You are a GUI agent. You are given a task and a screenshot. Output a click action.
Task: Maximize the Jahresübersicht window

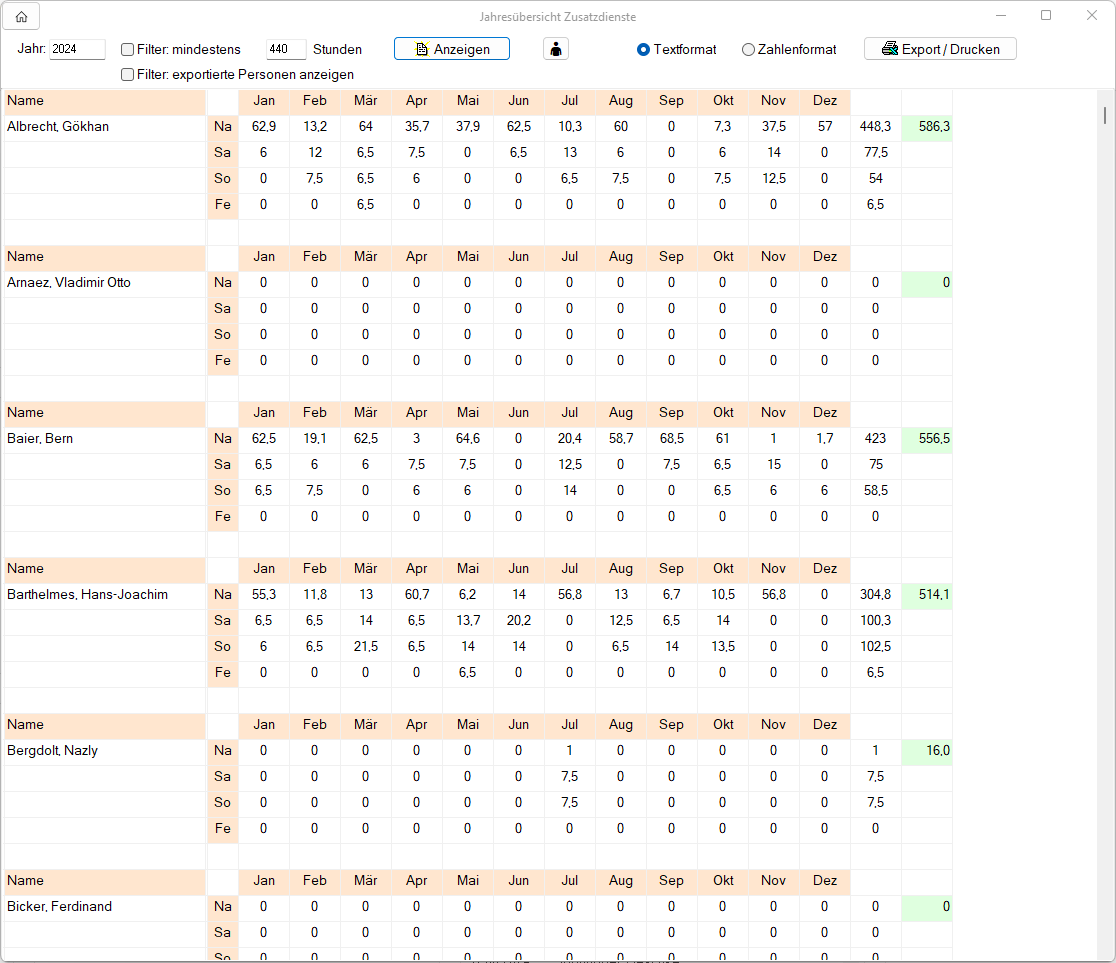coord(1046,16)
